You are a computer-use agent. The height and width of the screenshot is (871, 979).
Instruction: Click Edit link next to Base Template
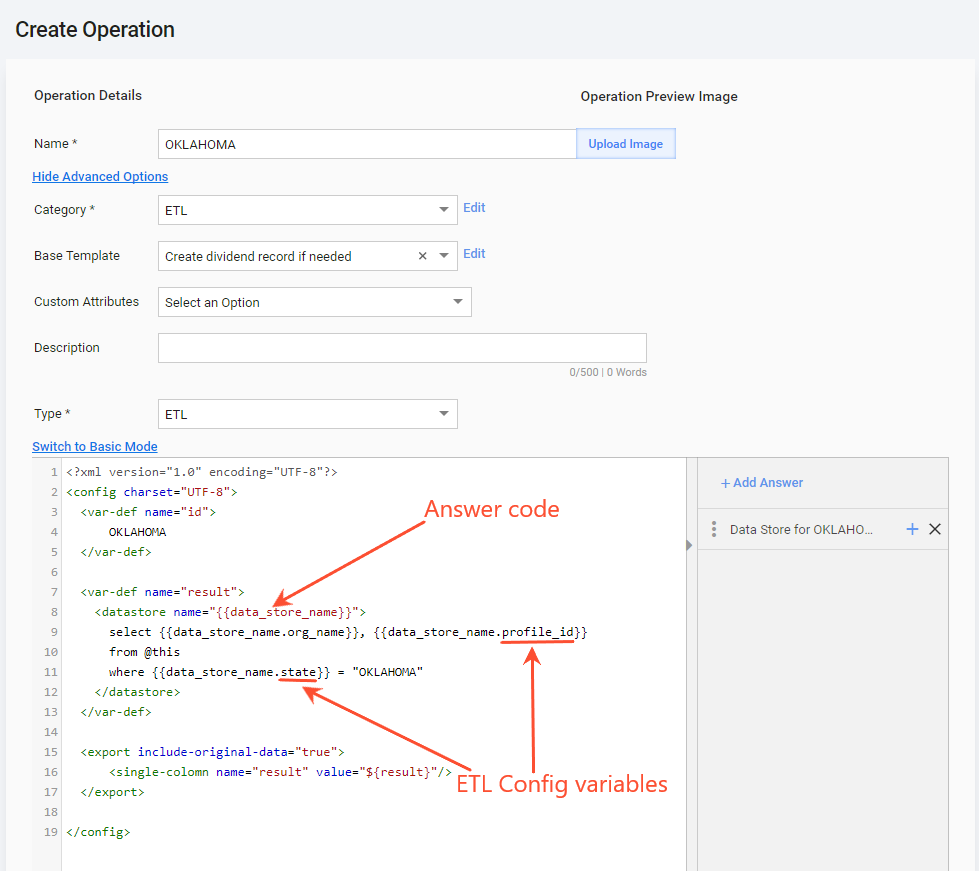tap(474, 253)
